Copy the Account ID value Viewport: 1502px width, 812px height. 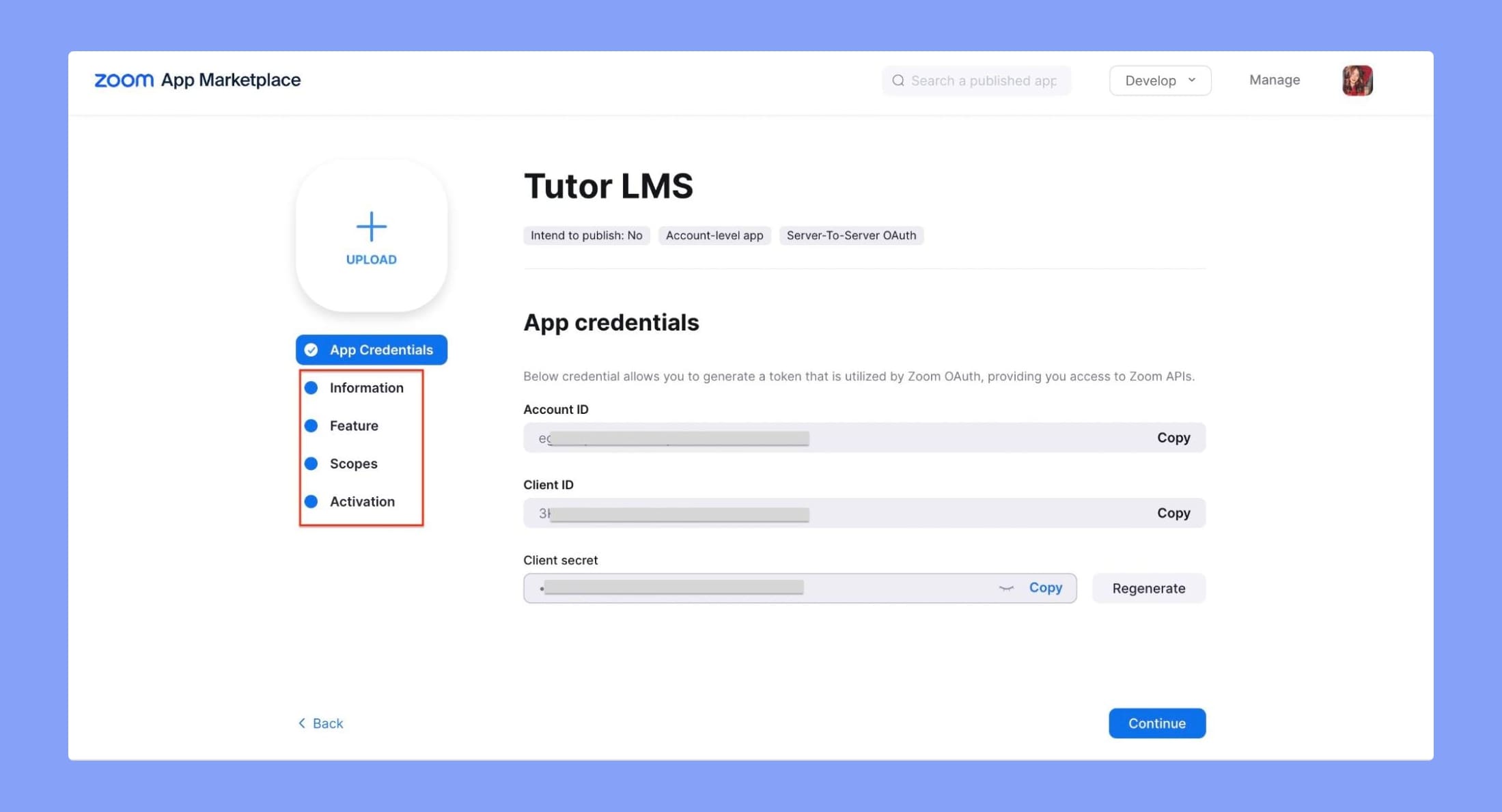1173,437
